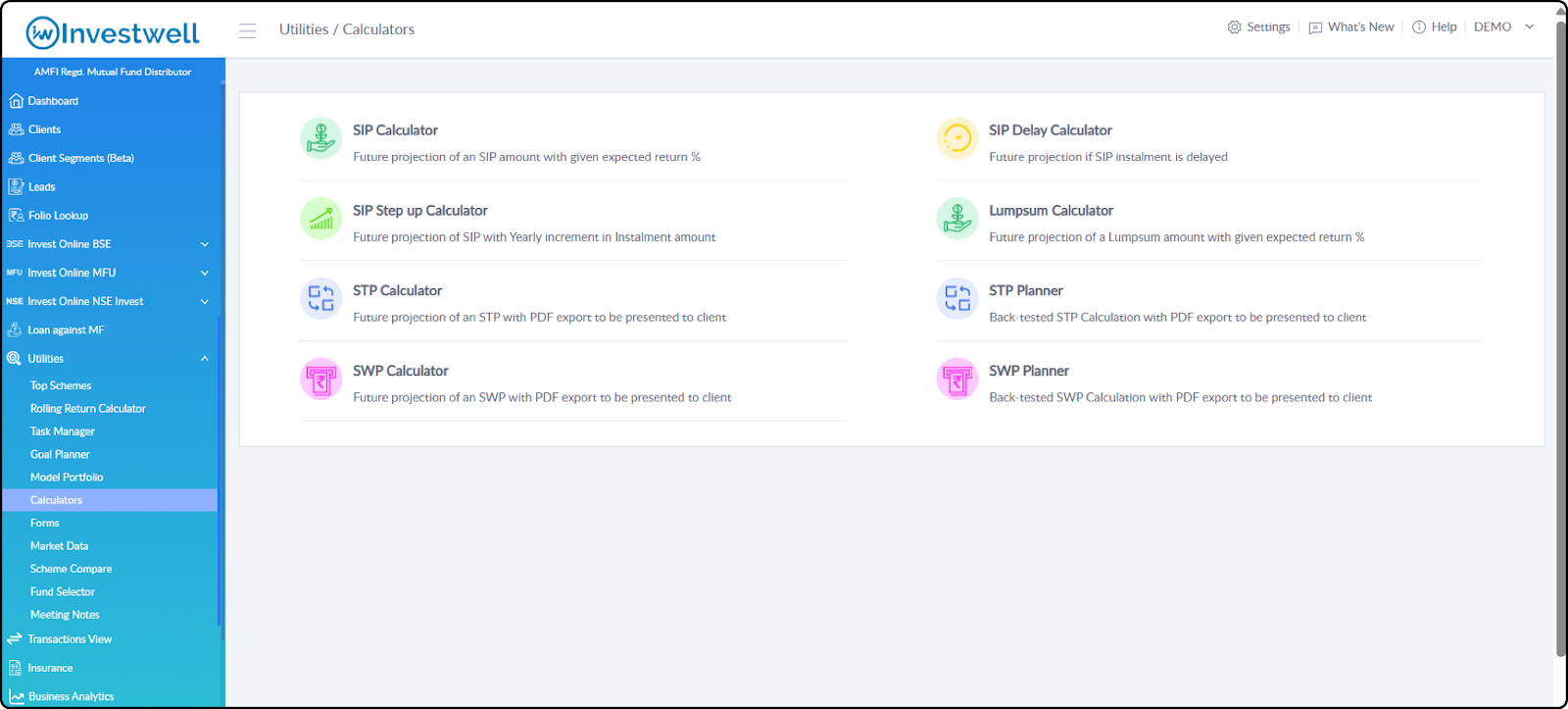1568x709 pixels.
Task: Click the page vertical scrollbar
Action: click(x=1560, y=338)
